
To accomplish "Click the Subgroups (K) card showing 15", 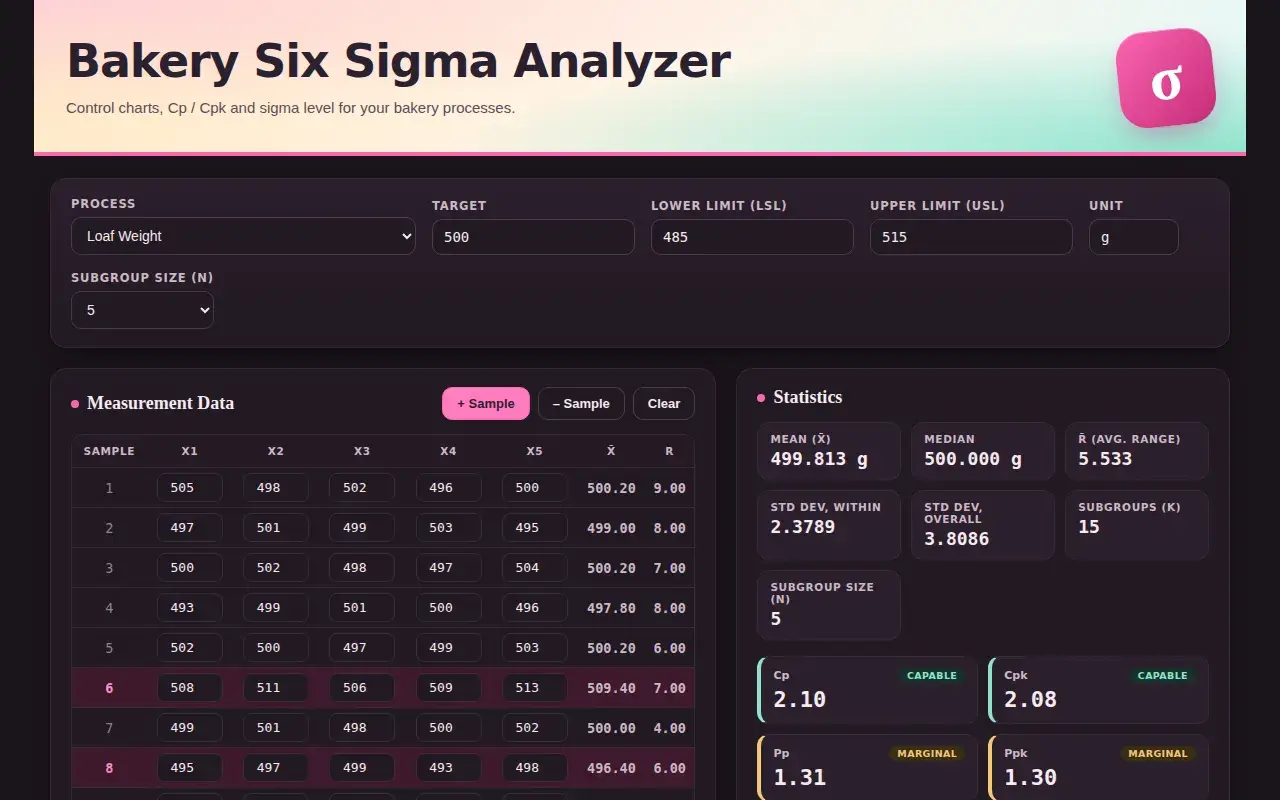I will click(x=1137, y=525).
